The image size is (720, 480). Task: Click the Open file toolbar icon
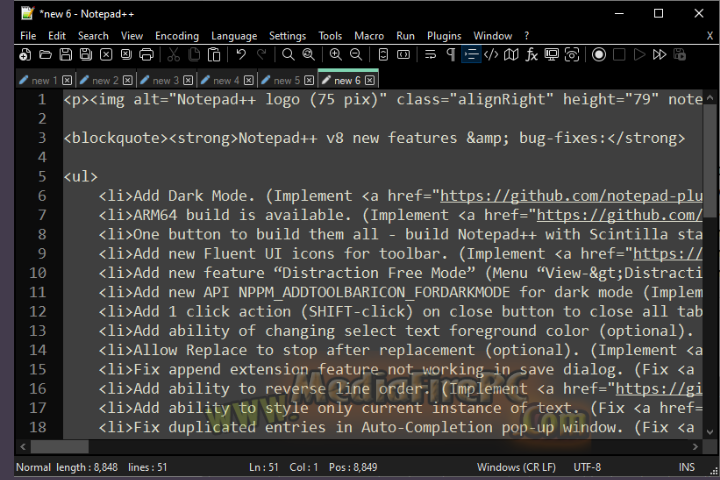[x=45, y=55]
